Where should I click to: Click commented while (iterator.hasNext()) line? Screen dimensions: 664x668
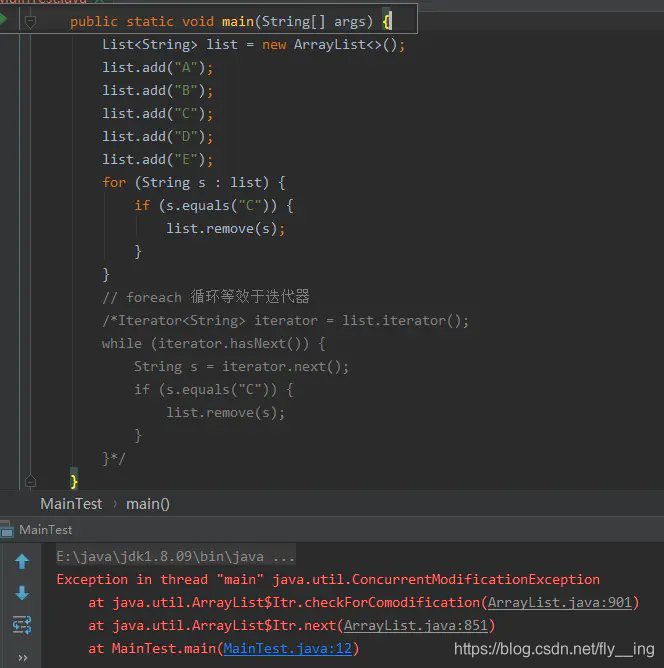(214, 343)
